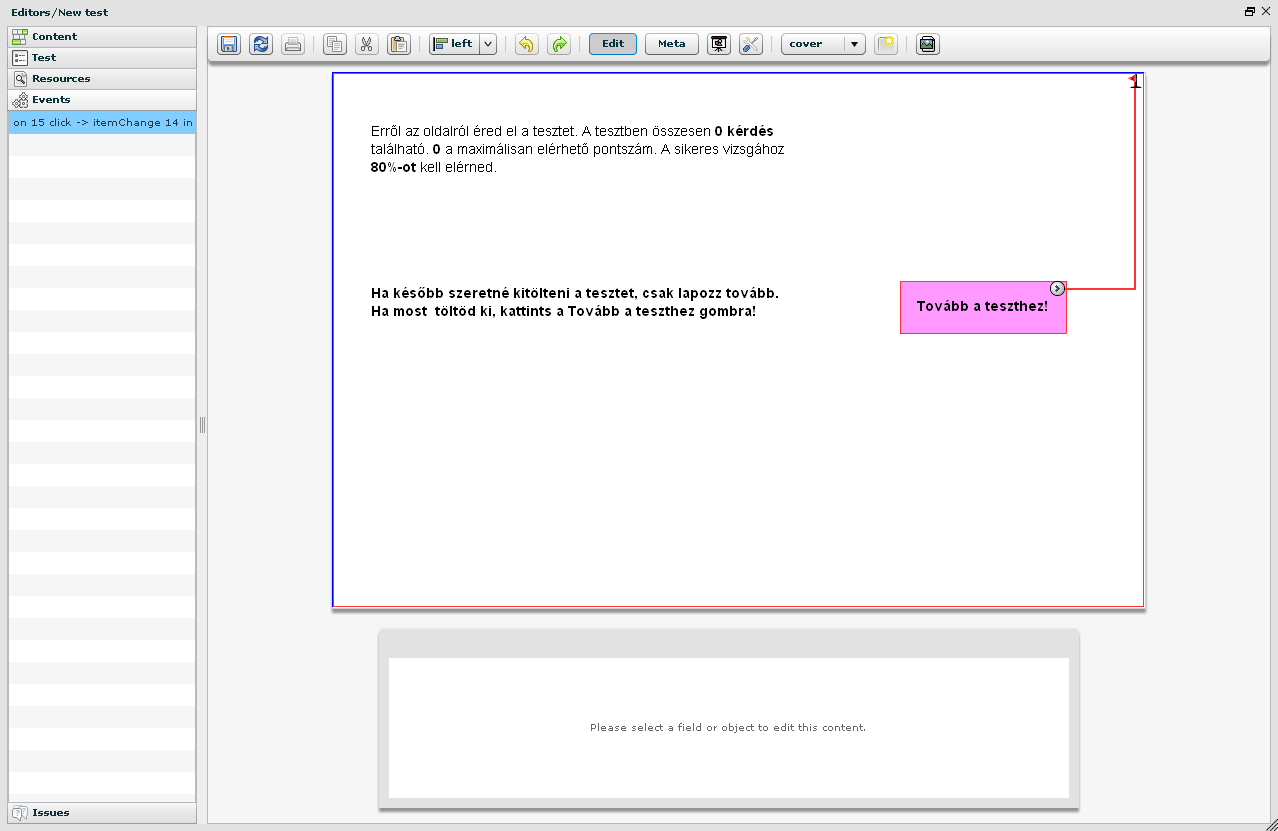This screenshot has height=831, width=1278.
Task: Select the 'on 15 click' event entry
Action: pyautogui.click(x=102, y=123)
